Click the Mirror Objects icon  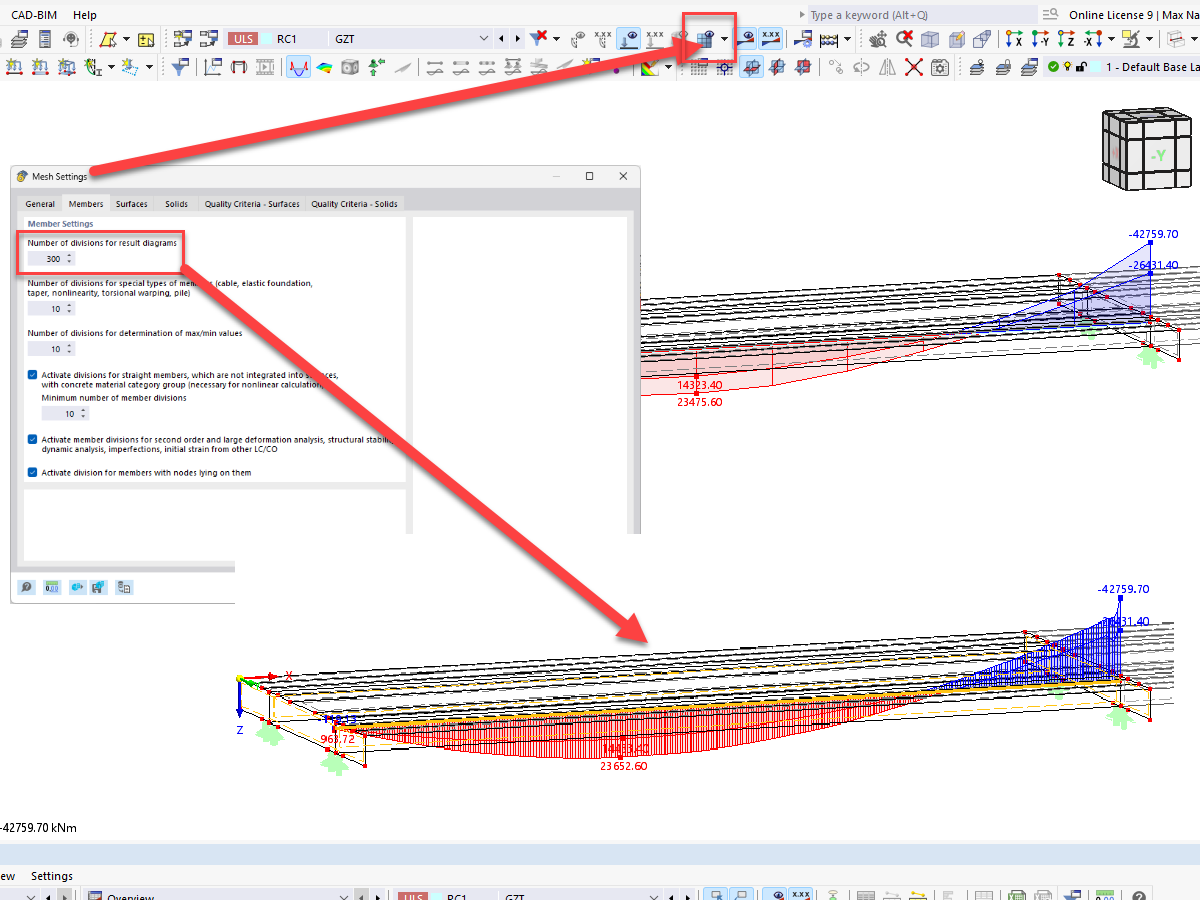(887, 67)
